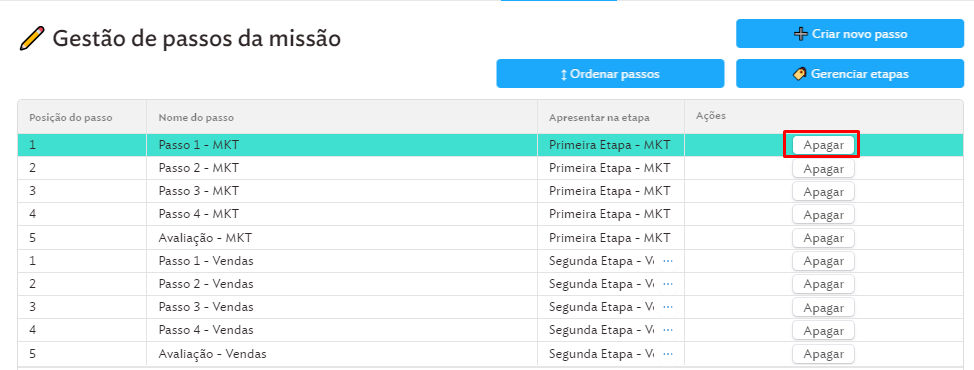974x370 pixels.
Task: Select the Passo 1 - Vendas step name
Action: pos(206,261)
